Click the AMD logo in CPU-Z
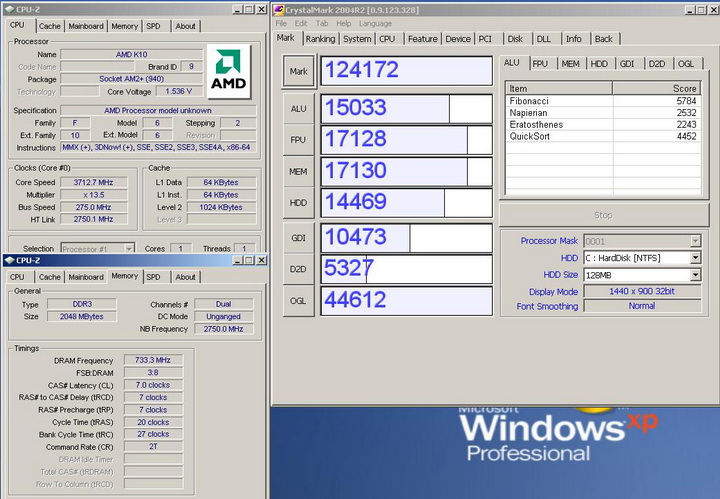The width and height of the screenshot is (720, 499). [229, 71]
